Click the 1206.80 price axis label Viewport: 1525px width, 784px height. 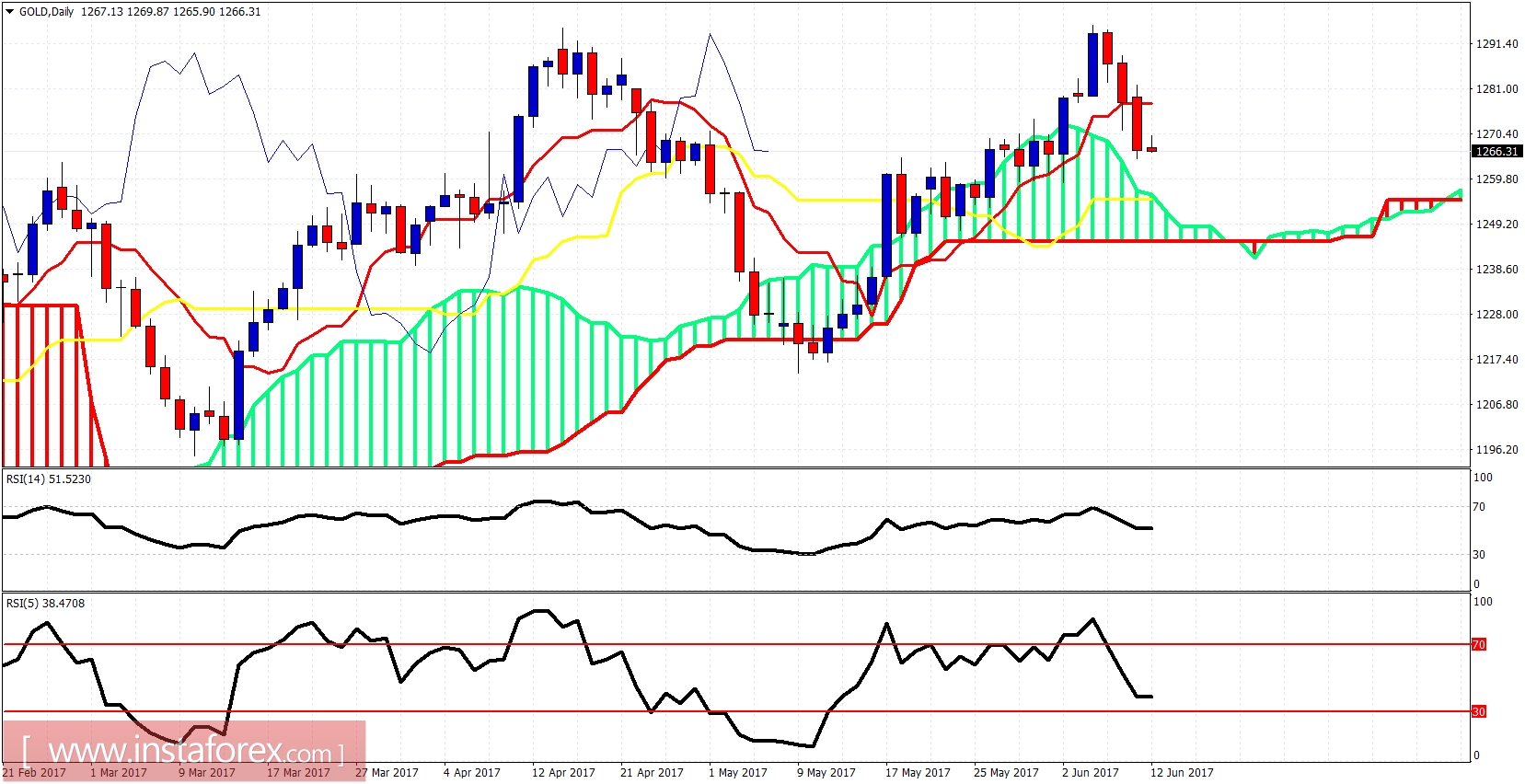click(1497, 405)
